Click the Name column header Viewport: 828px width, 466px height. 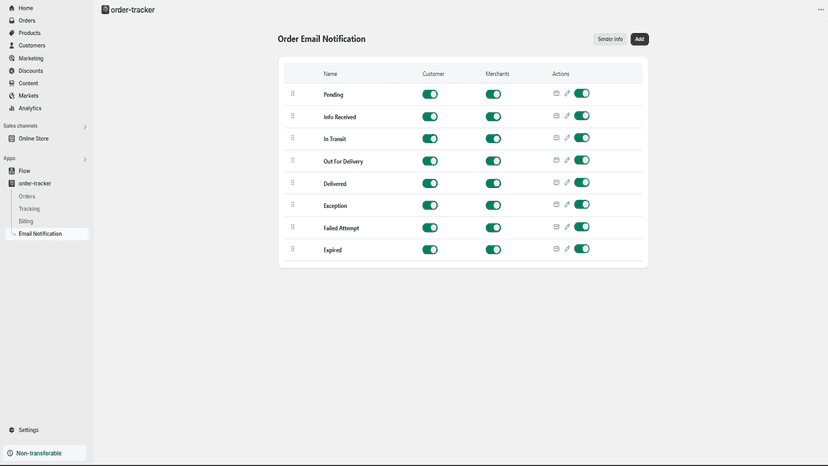point(330,74)
